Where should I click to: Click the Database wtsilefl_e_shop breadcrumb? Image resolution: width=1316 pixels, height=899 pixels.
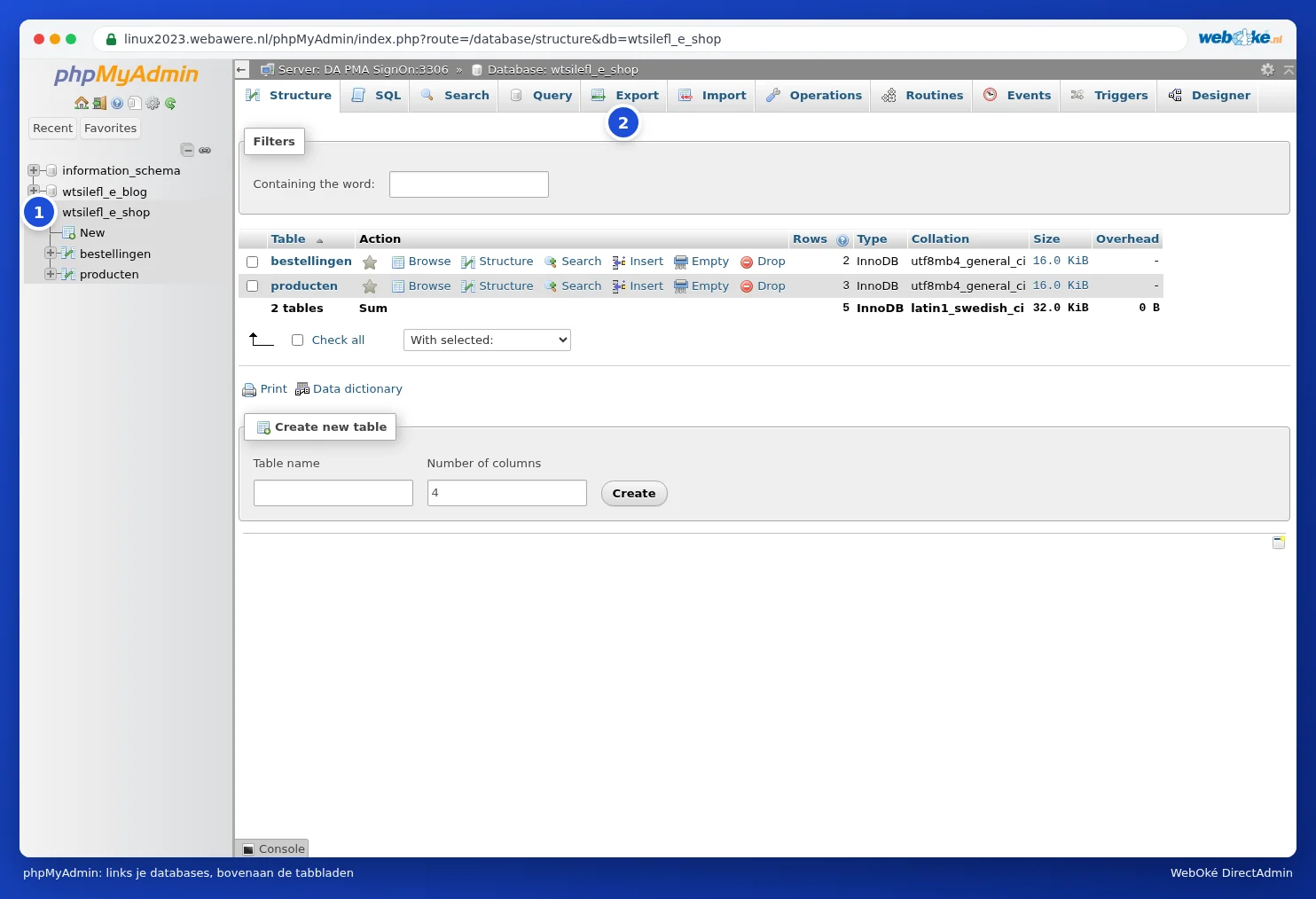[555, 69]
